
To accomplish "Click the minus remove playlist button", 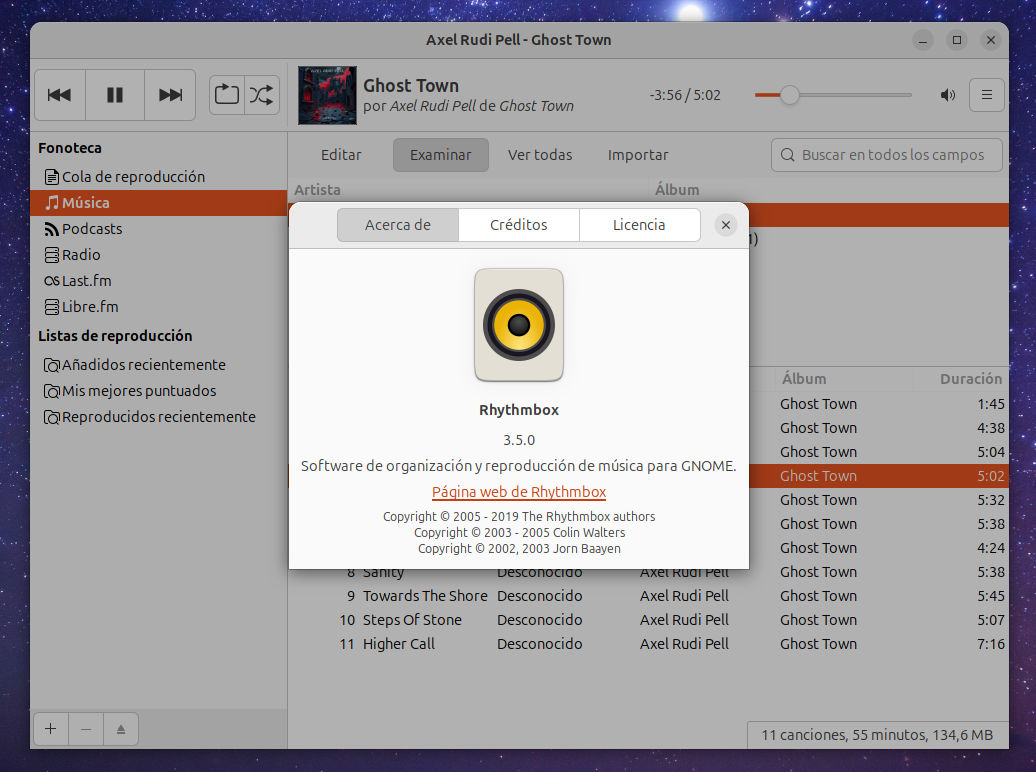I will (86, 729).
